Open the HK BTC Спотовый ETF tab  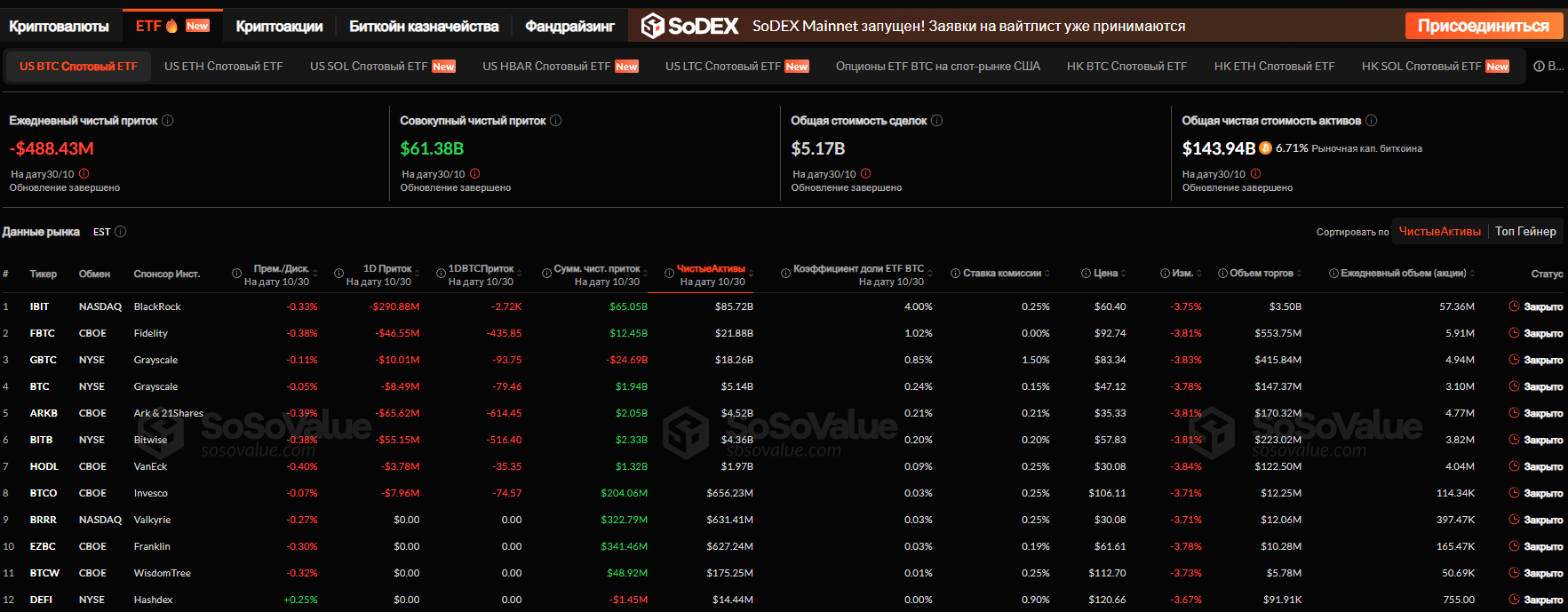click(1126, 67)
